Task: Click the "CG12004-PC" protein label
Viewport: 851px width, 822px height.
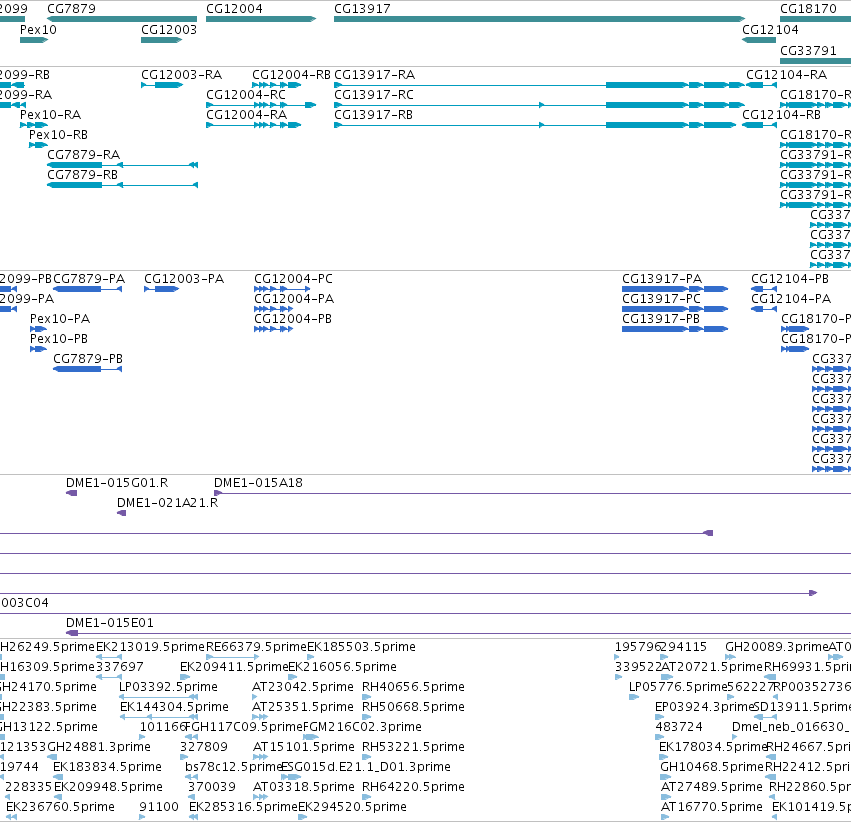Action: 293,278
